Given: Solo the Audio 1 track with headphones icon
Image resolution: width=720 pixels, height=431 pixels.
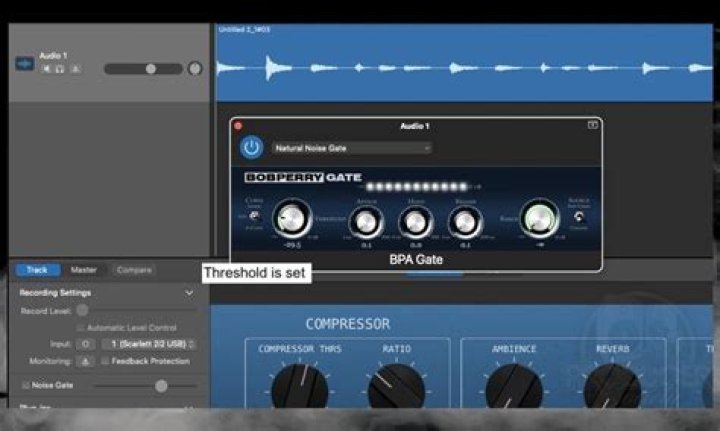Looking at the screenshot, I should (x=60, y=69).
